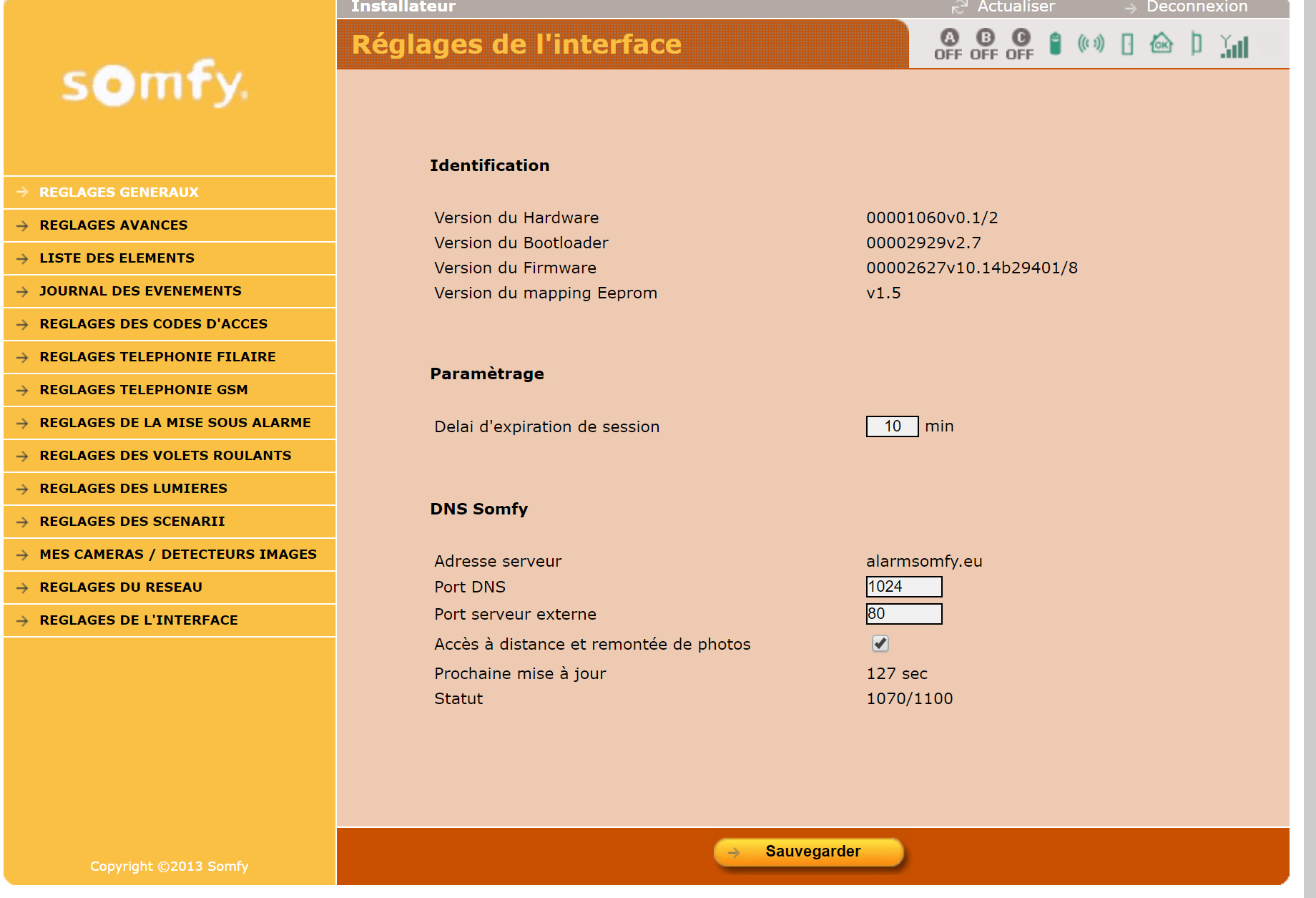Click the Copyright ©2013 Somfy text

click(170, 866)
